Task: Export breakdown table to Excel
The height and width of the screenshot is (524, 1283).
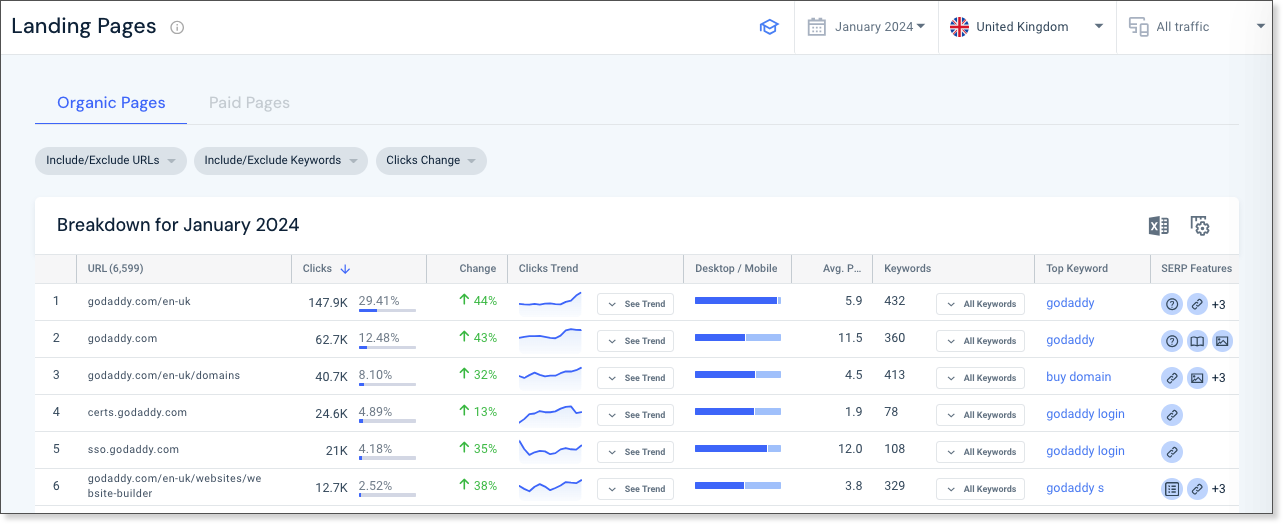Action: point(1159,226)
